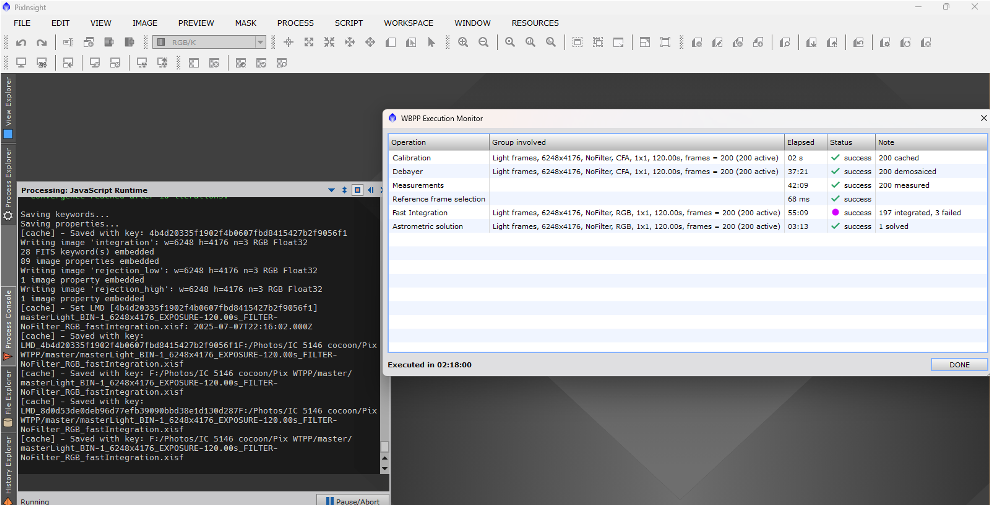Click the Redo arrow in the toolbar
Screen dimensions: 990x505
(41, 43)
